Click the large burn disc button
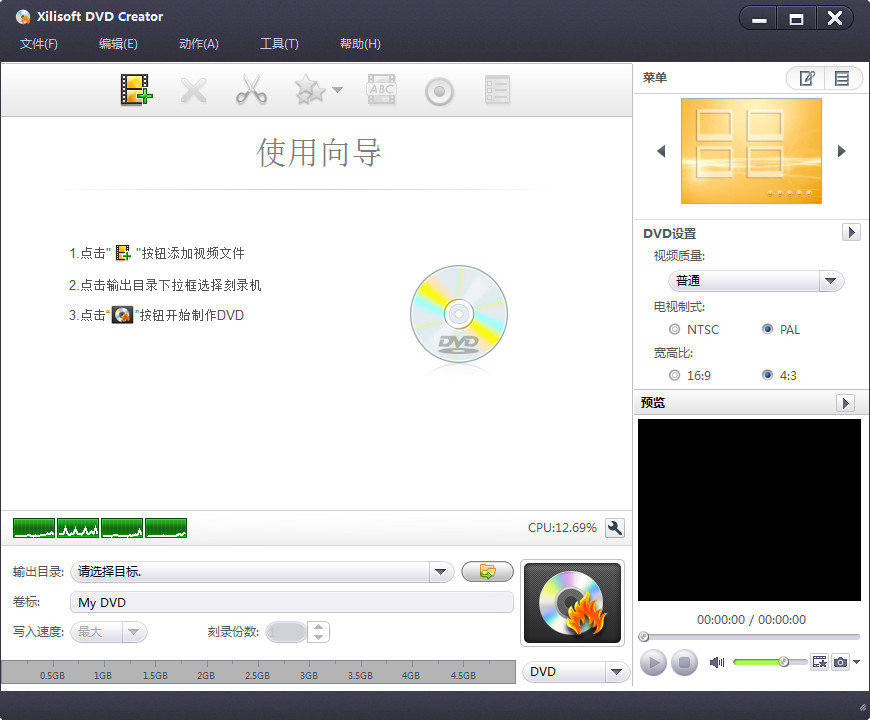The width and height of the screenshot is (870, 720). 573,603
